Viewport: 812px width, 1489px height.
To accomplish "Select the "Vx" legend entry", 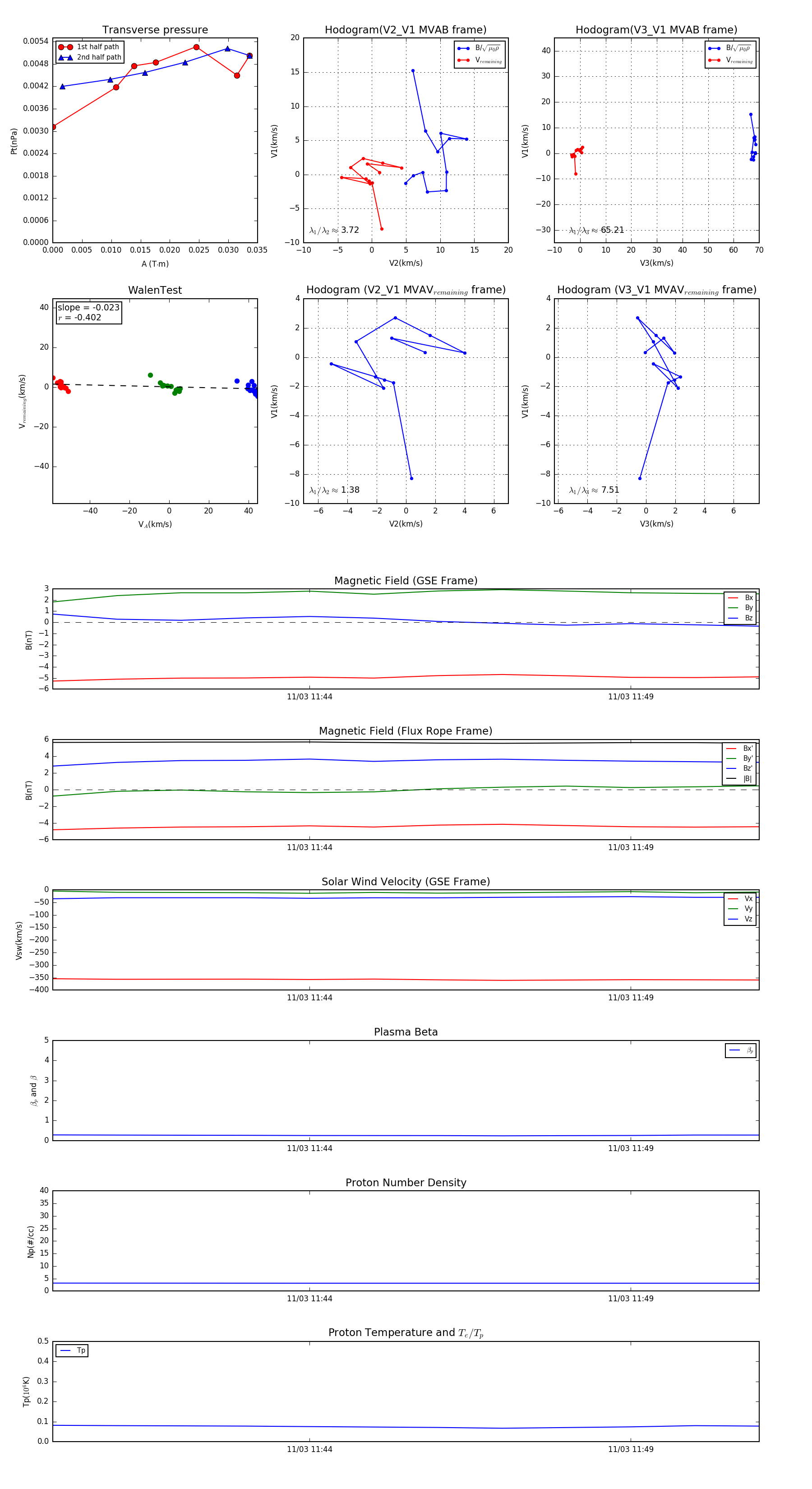I will coord(740,899).
